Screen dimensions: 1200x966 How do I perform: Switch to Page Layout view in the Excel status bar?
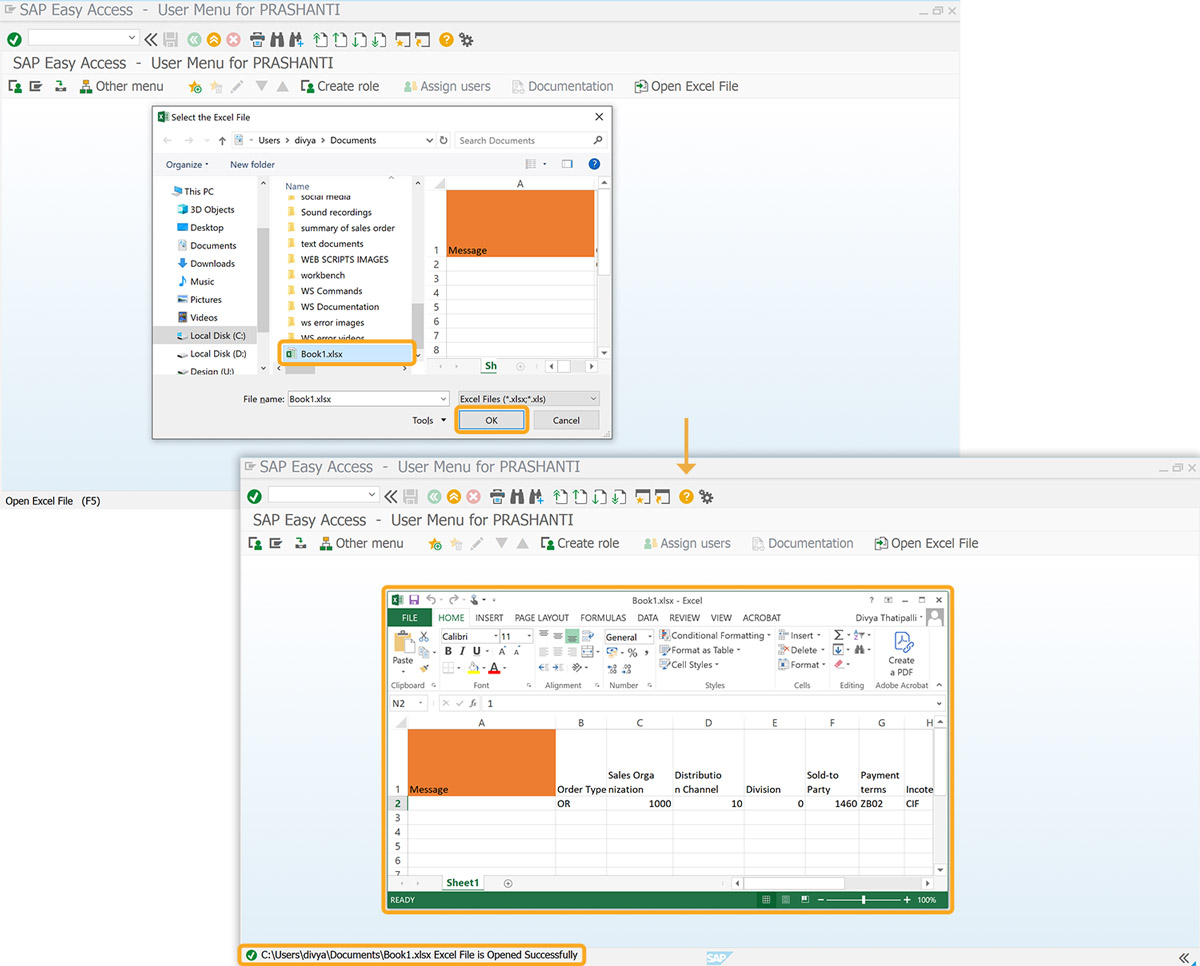click(785, 899)
